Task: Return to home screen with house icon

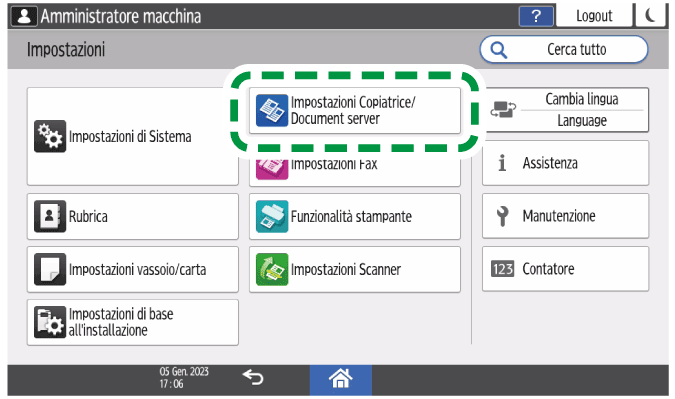Action: [x=341, y=380]
